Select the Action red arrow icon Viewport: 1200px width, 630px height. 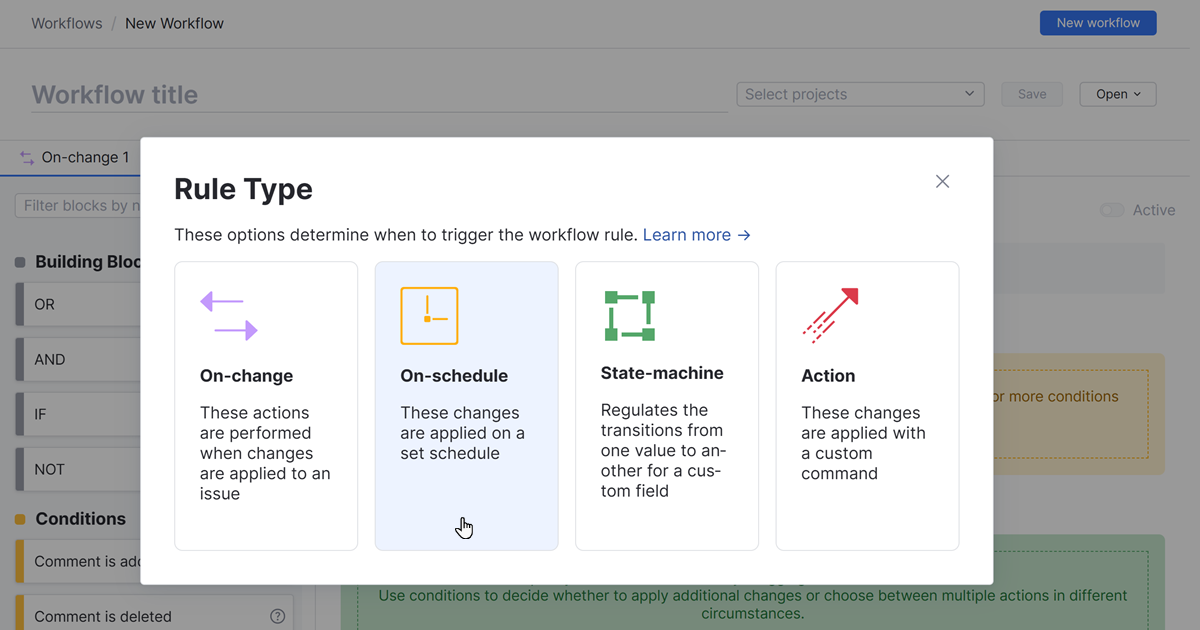829,315
